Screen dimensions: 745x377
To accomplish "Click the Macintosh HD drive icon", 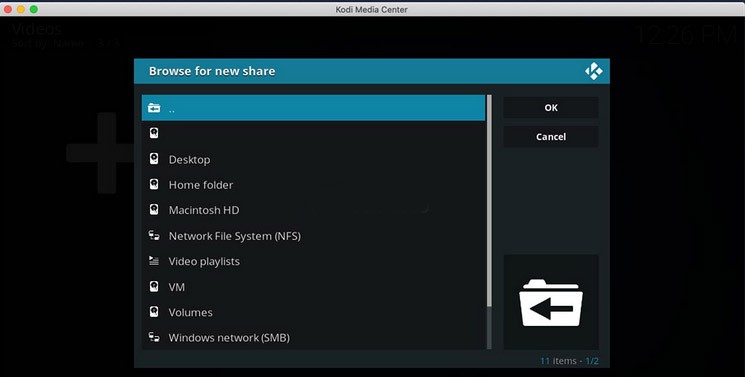I will [154, 210].
